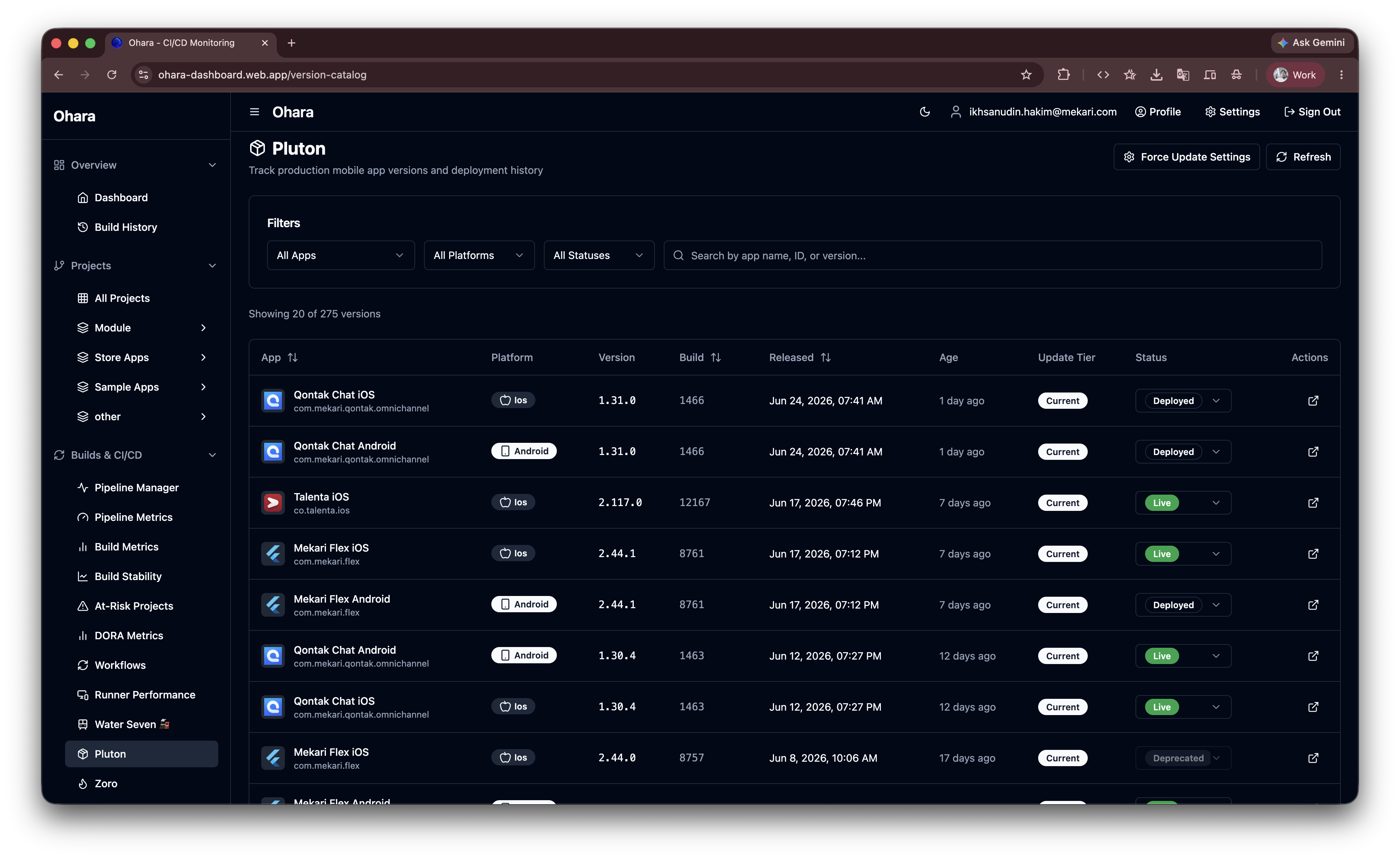This screenshot has width=1400, height=859.
Task: Click build number 12167
Action: [x=694, y=503]
